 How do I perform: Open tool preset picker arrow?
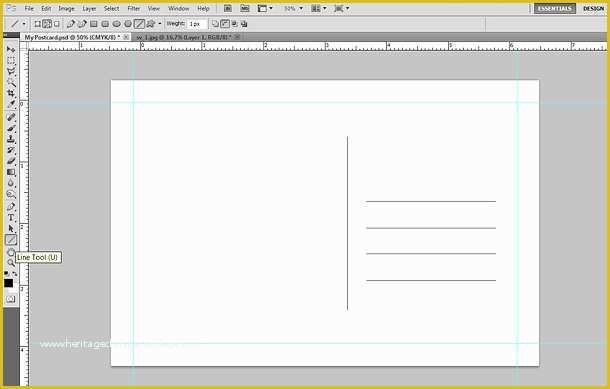pyautogui.click(x=24, y=24)
